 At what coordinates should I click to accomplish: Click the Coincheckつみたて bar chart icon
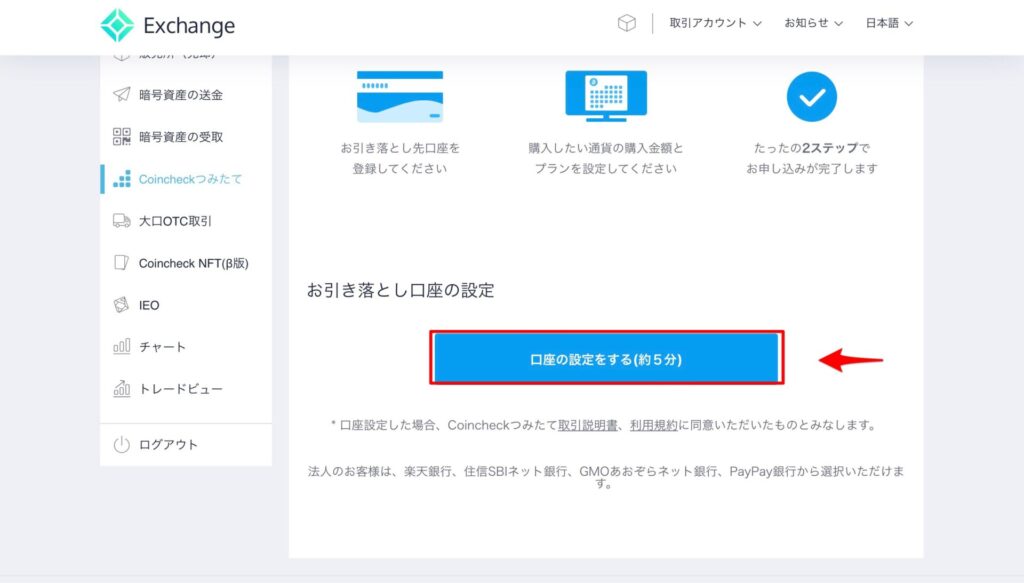[121, 179]
